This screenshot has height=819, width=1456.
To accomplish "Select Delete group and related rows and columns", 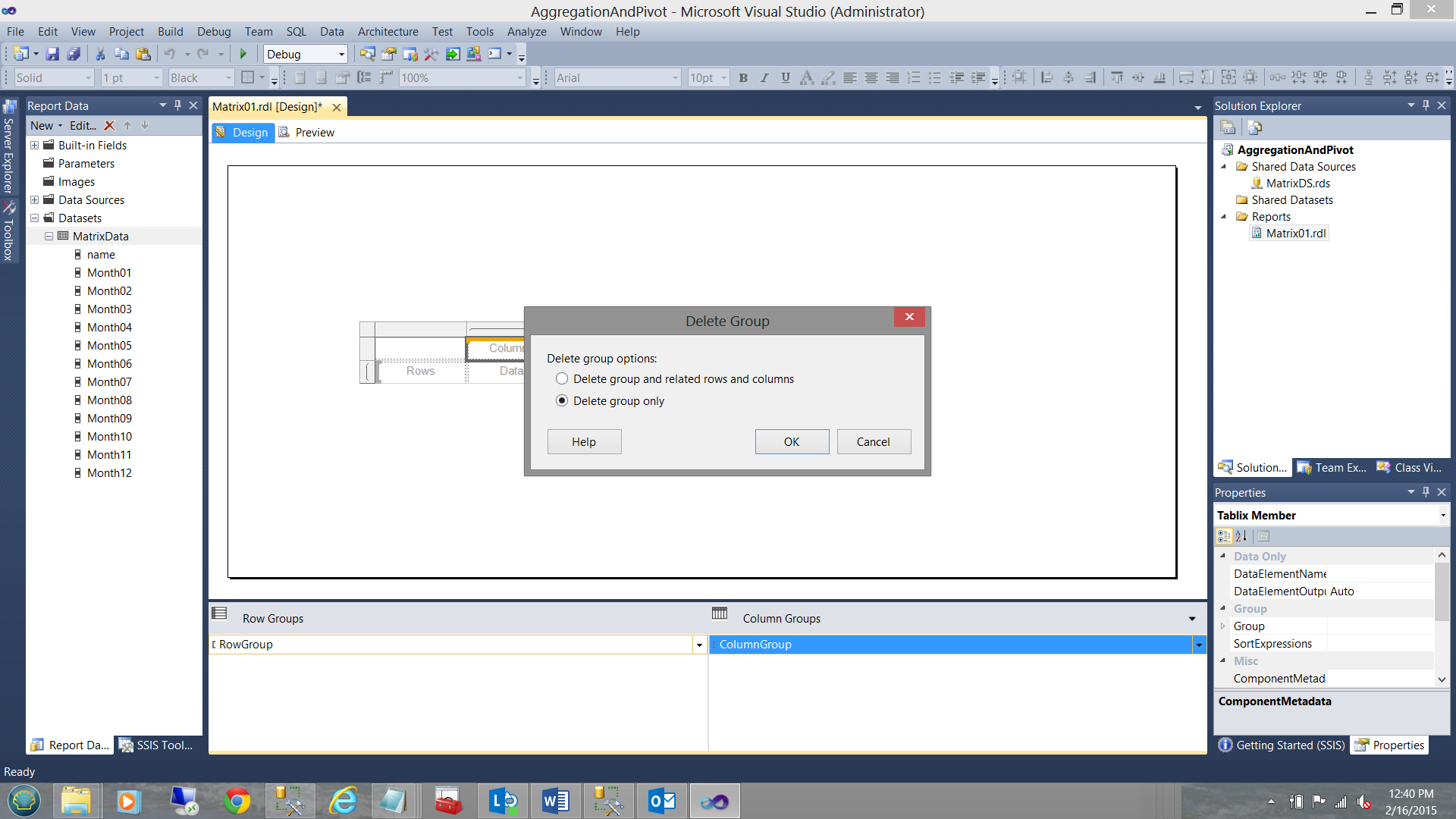I will pos(562,379).
